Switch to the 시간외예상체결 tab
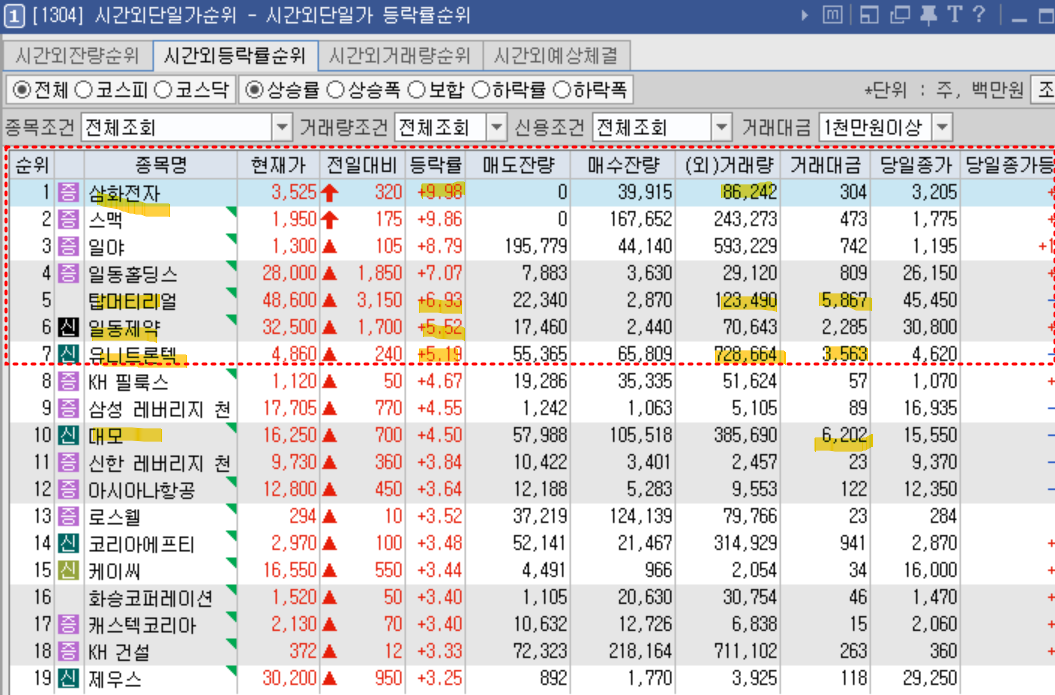This screenshot has width=1055, height=695. click(556, 56)
